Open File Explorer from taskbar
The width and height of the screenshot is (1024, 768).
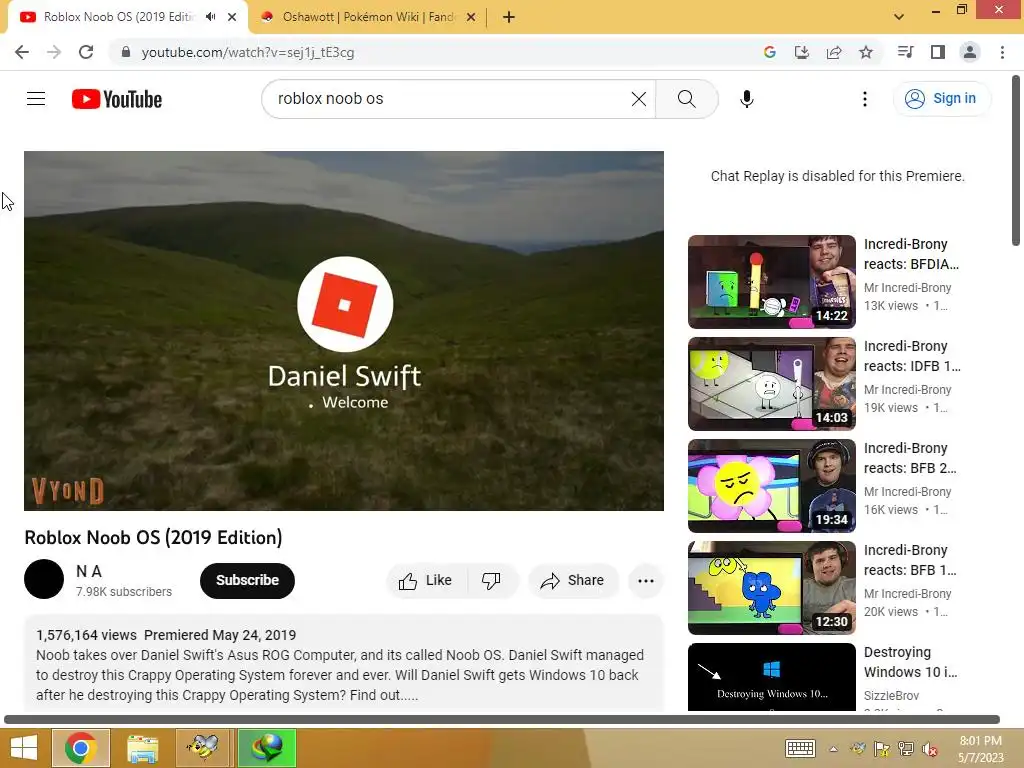142,748
